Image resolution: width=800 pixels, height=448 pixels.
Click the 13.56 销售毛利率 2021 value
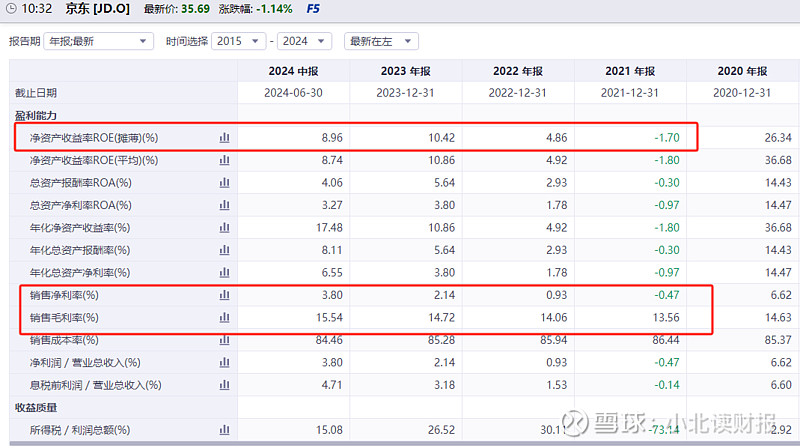point(666,317)
